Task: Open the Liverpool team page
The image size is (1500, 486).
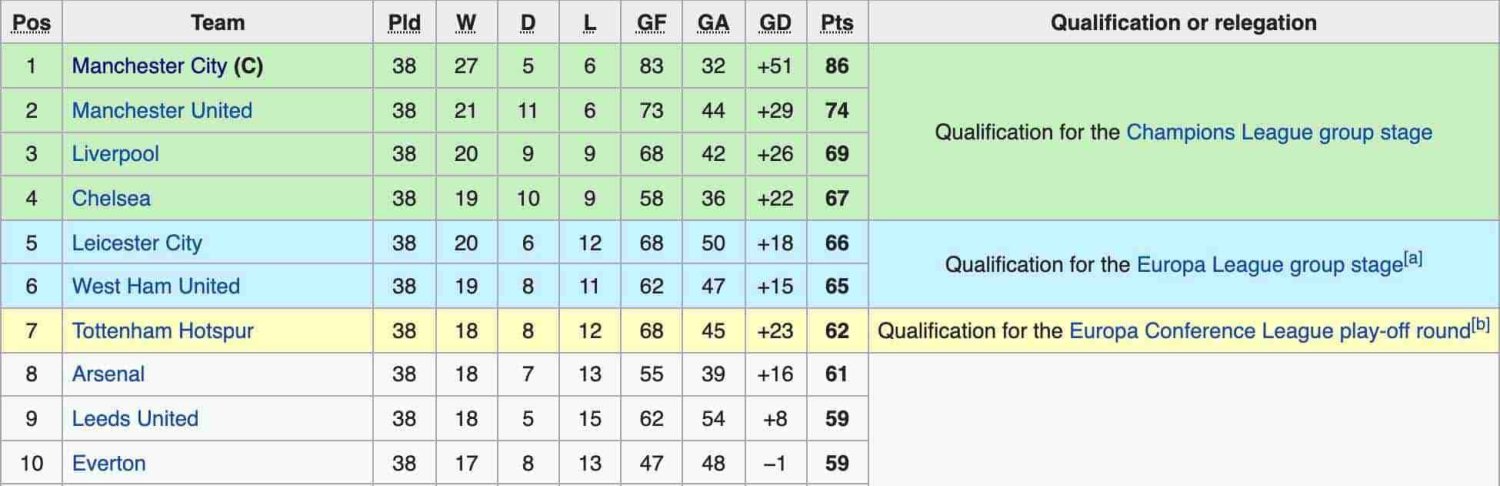Action: (115, 154)
